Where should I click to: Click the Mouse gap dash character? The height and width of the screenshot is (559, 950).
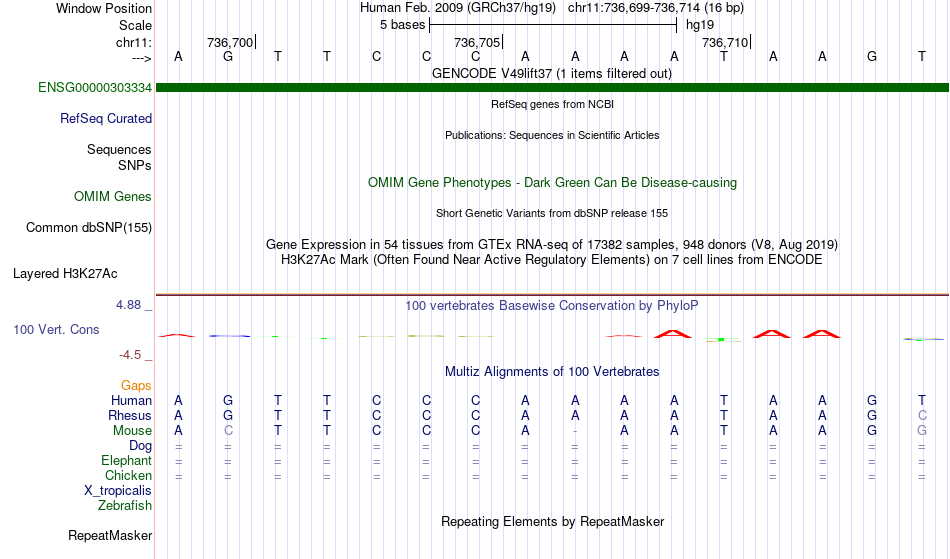[575, 431]
